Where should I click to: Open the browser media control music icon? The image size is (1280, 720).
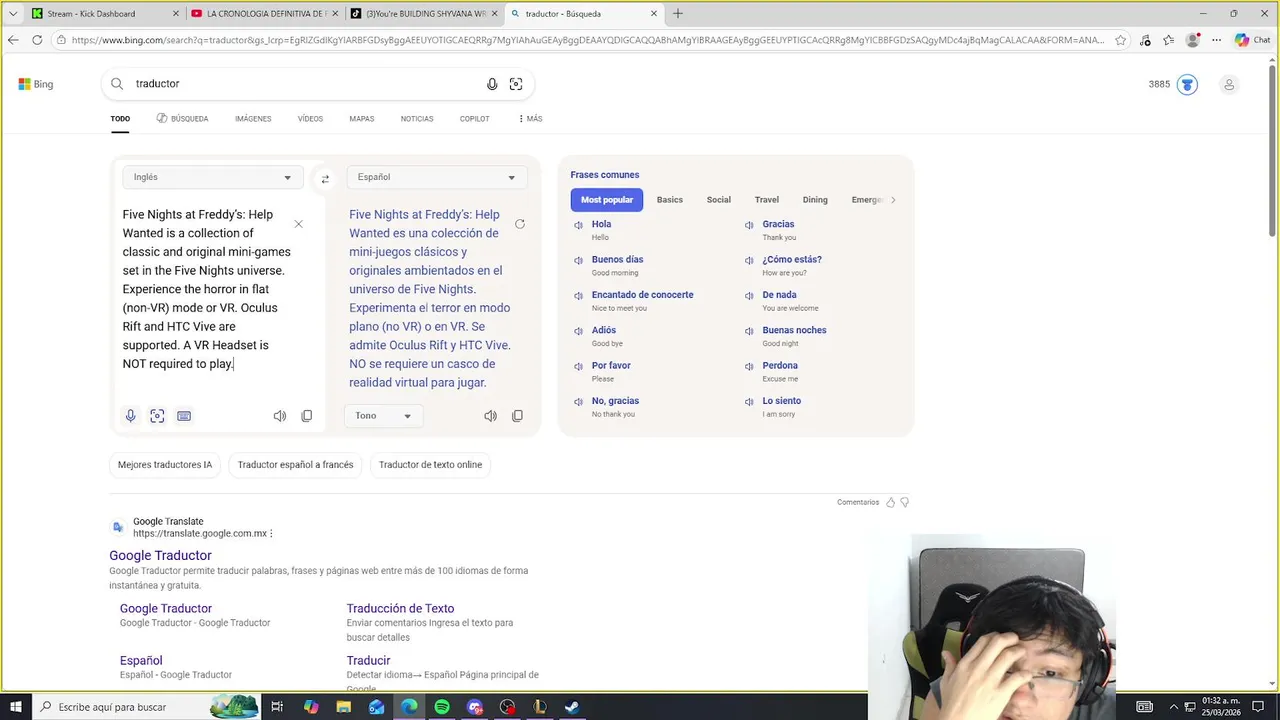1145,40
